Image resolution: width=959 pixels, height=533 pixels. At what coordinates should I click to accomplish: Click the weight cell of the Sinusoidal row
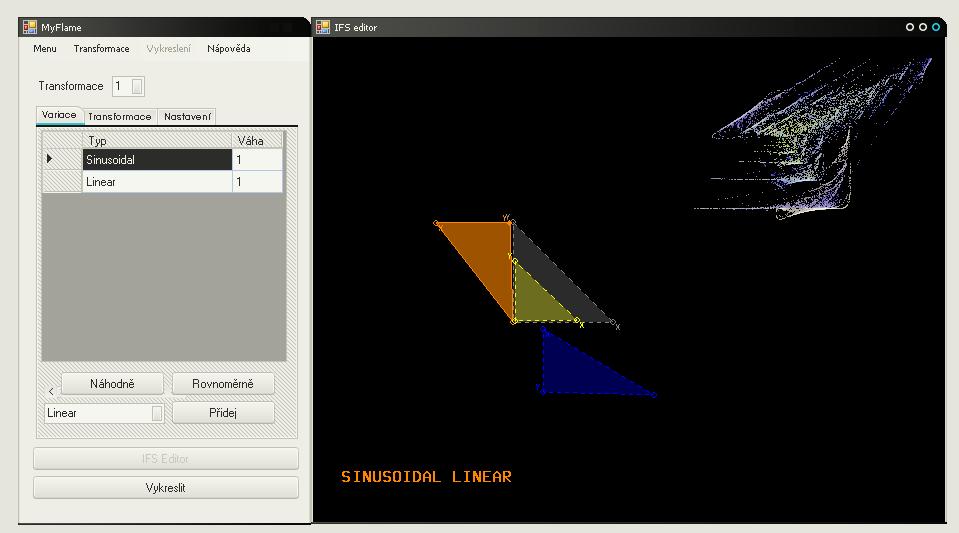257,160
